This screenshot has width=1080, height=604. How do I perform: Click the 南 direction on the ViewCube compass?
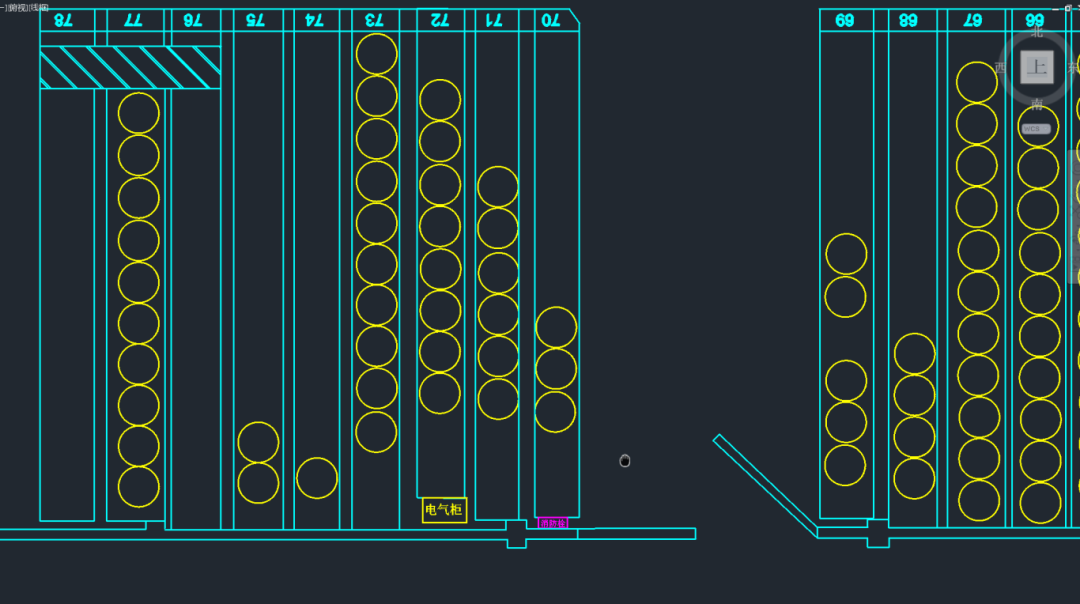(1037, 104)
